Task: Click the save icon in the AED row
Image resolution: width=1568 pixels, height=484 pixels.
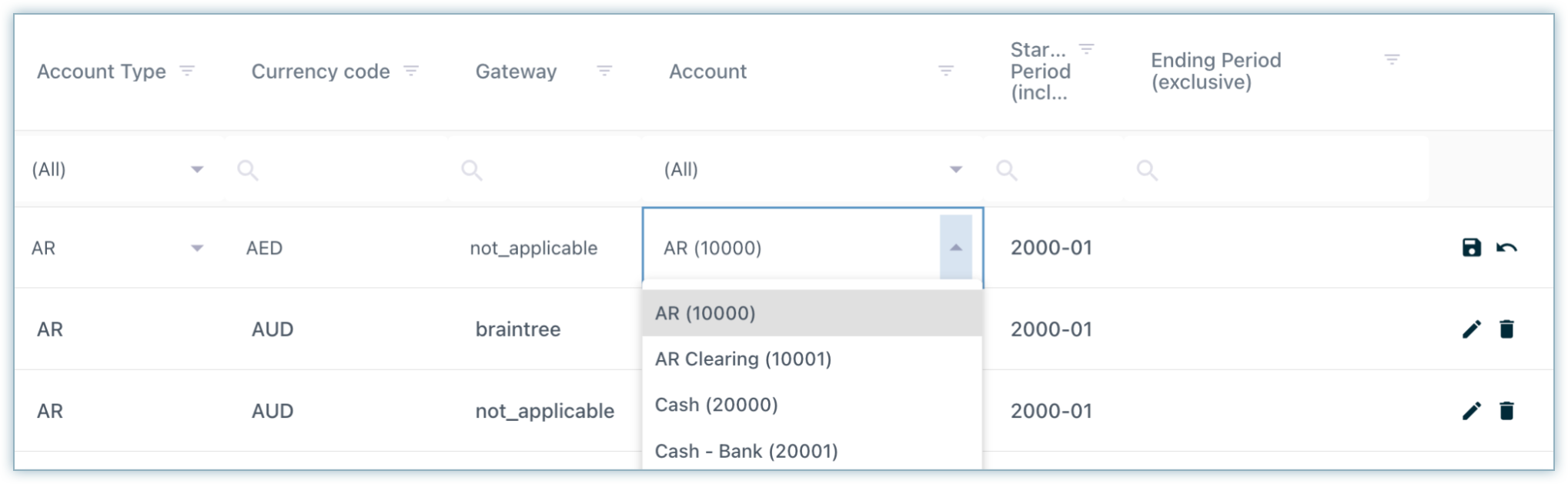Action: pos(1471,248)
